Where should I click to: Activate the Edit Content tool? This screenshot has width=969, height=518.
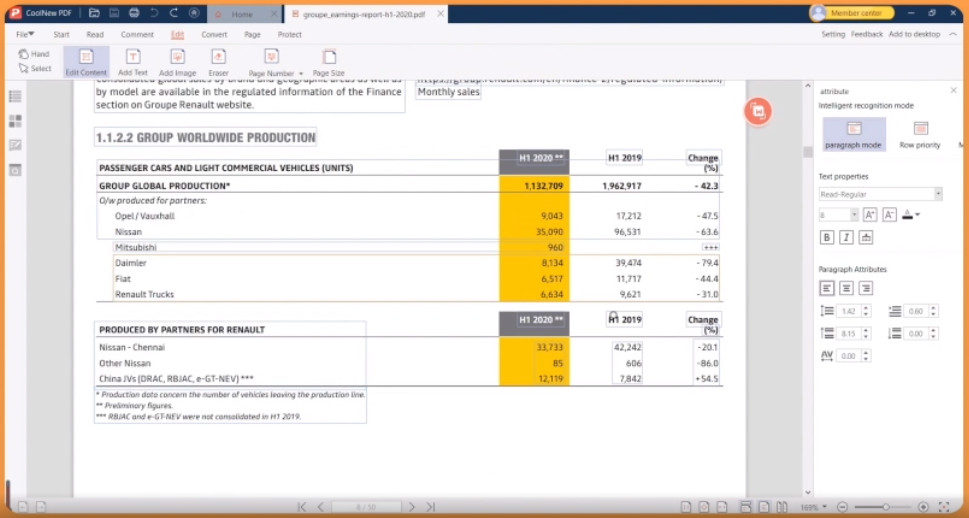pyautogui.click(x=87, y=62)
